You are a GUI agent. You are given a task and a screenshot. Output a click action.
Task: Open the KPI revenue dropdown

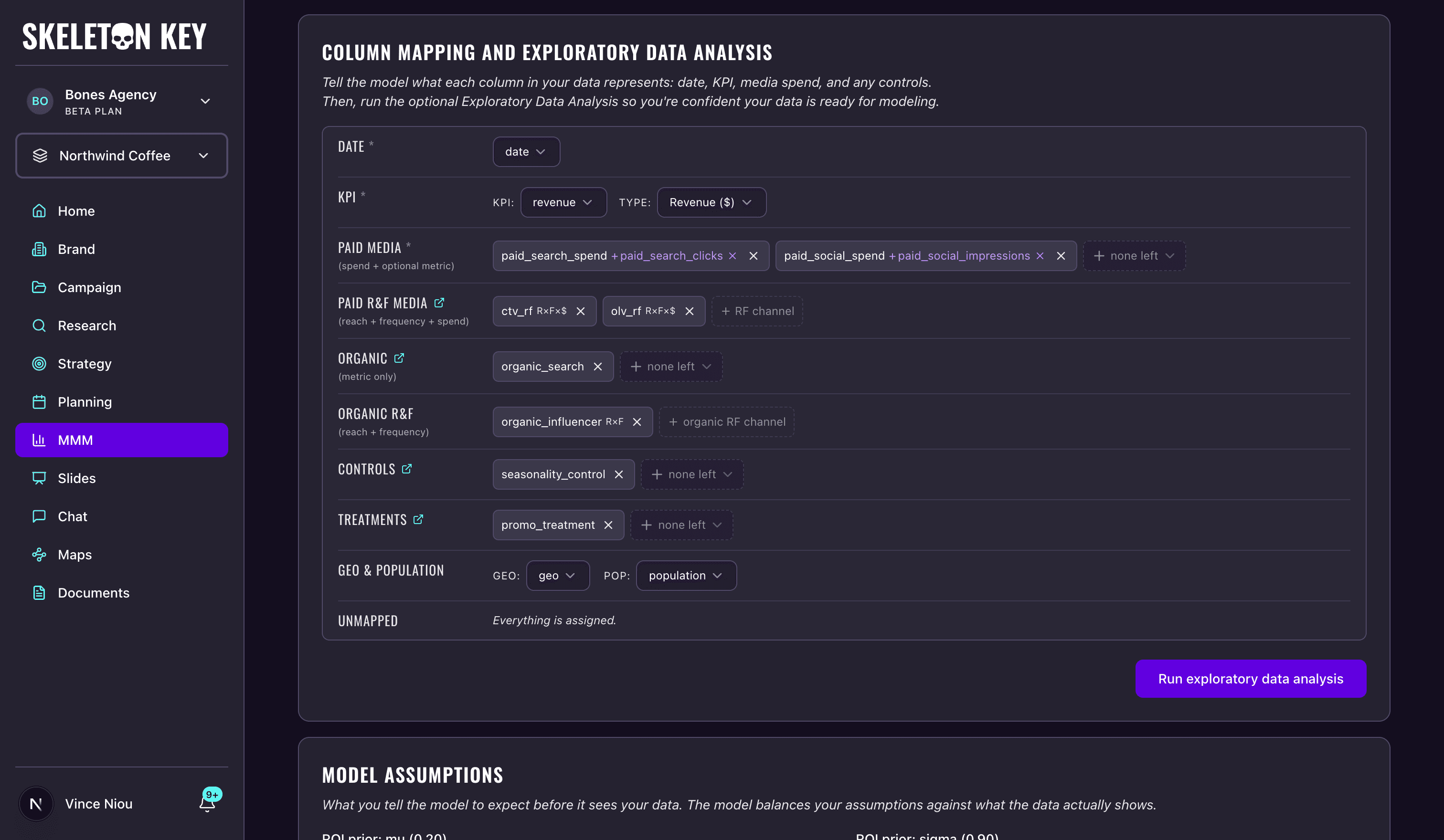tap(563, 202)
